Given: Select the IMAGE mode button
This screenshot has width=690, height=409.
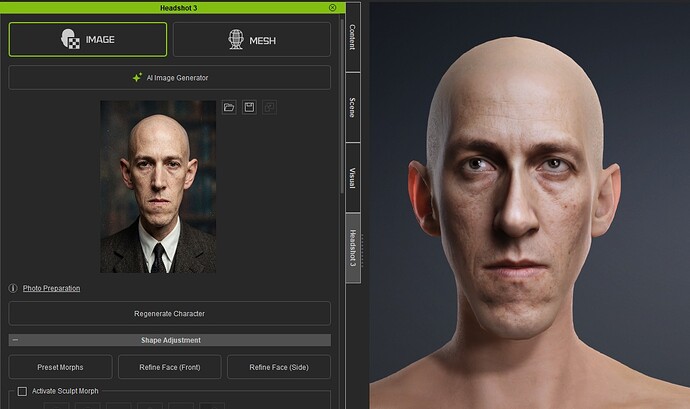Looking at the screenshot, I should (88, 40).
